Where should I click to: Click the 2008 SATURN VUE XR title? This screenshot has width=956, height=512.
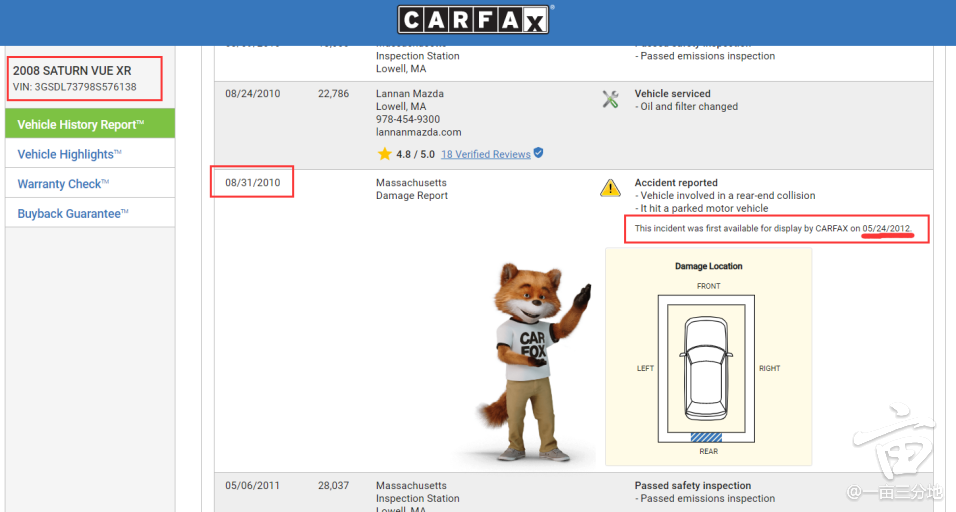[x=72, y=71]
